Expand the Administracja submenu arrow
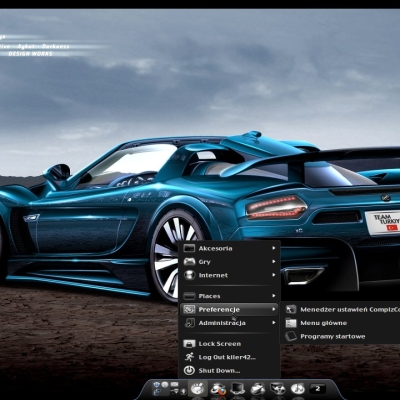The width and height of the screenshot is (400, 400). (x=273, y=323)
